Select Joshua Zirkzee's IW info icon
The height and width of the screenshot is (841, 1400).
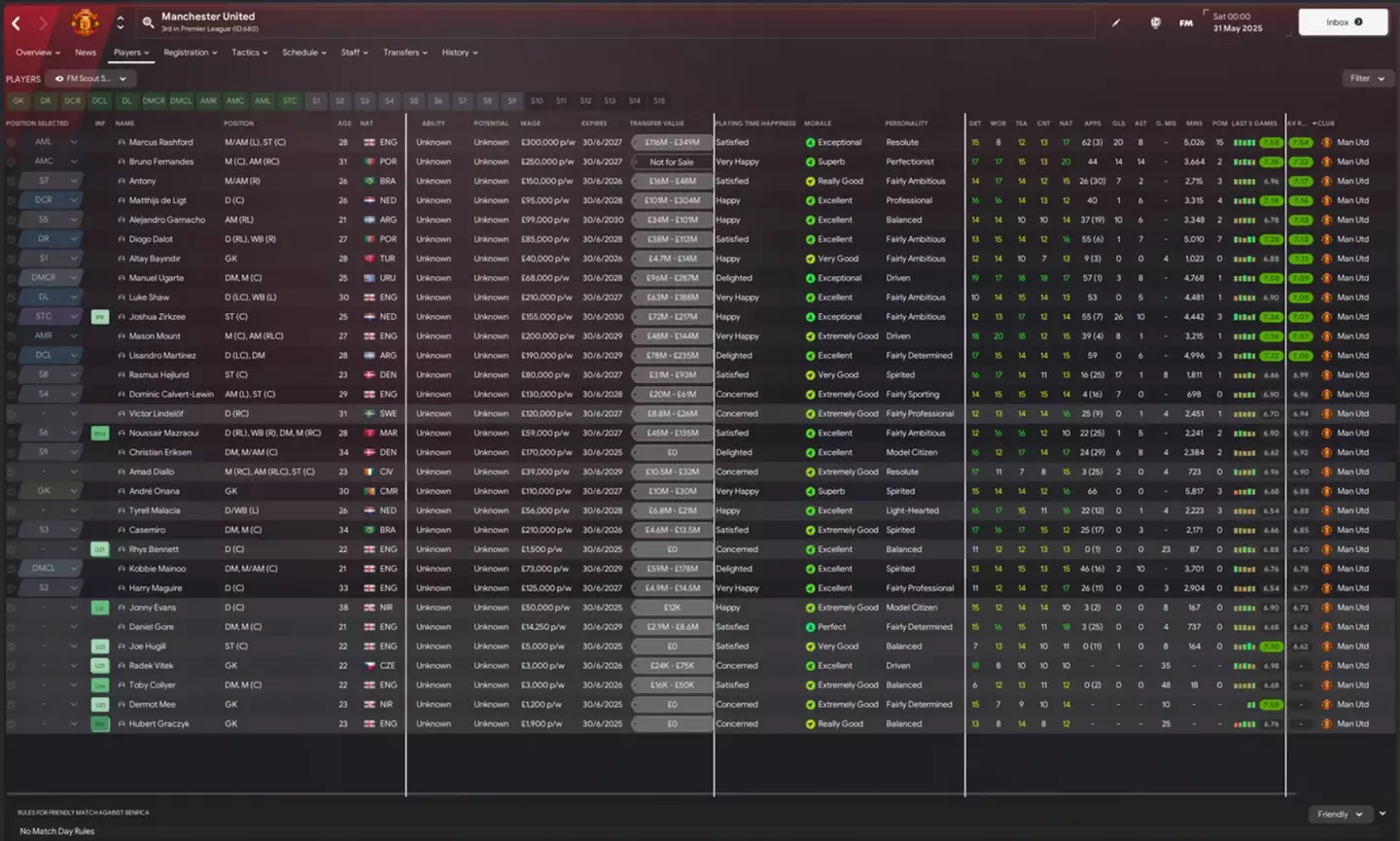coord(100,316)
